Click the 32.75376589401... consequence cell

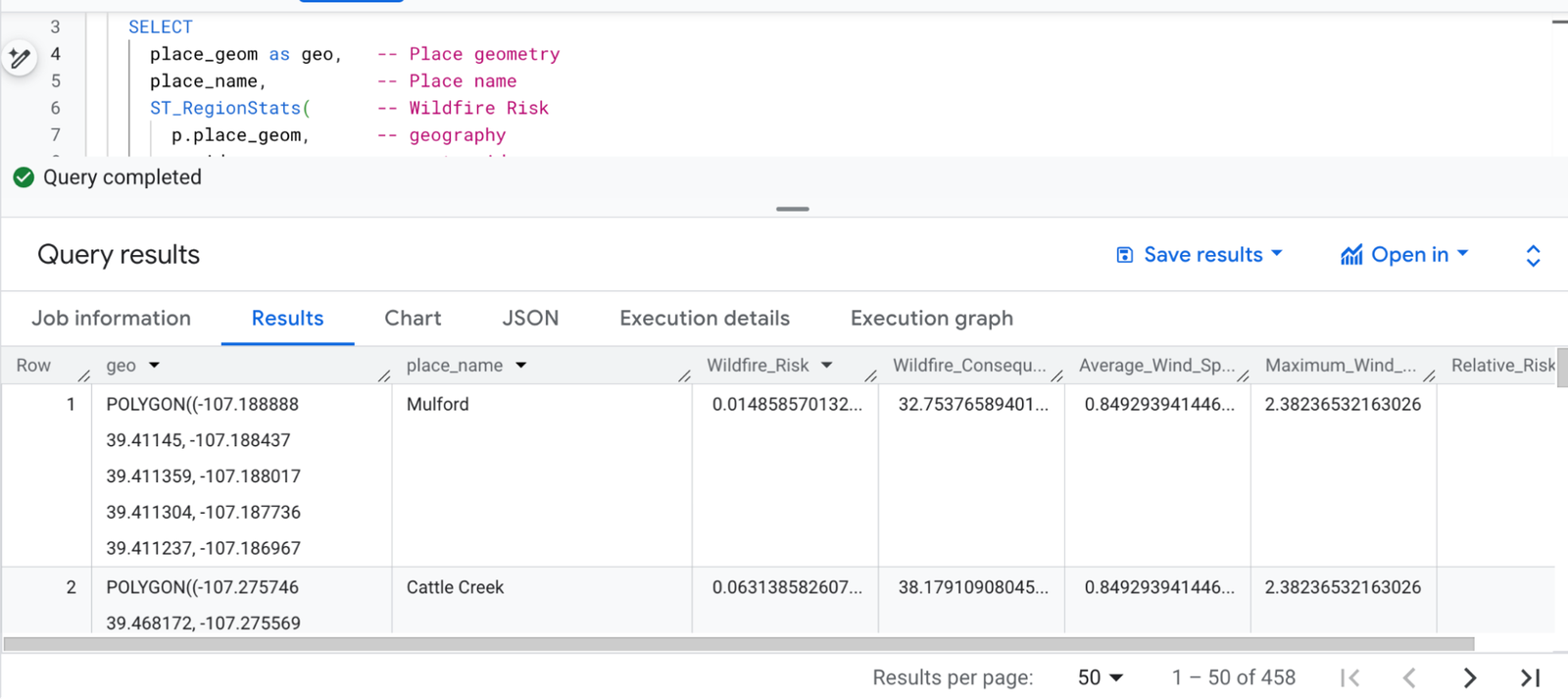(971, 475)
